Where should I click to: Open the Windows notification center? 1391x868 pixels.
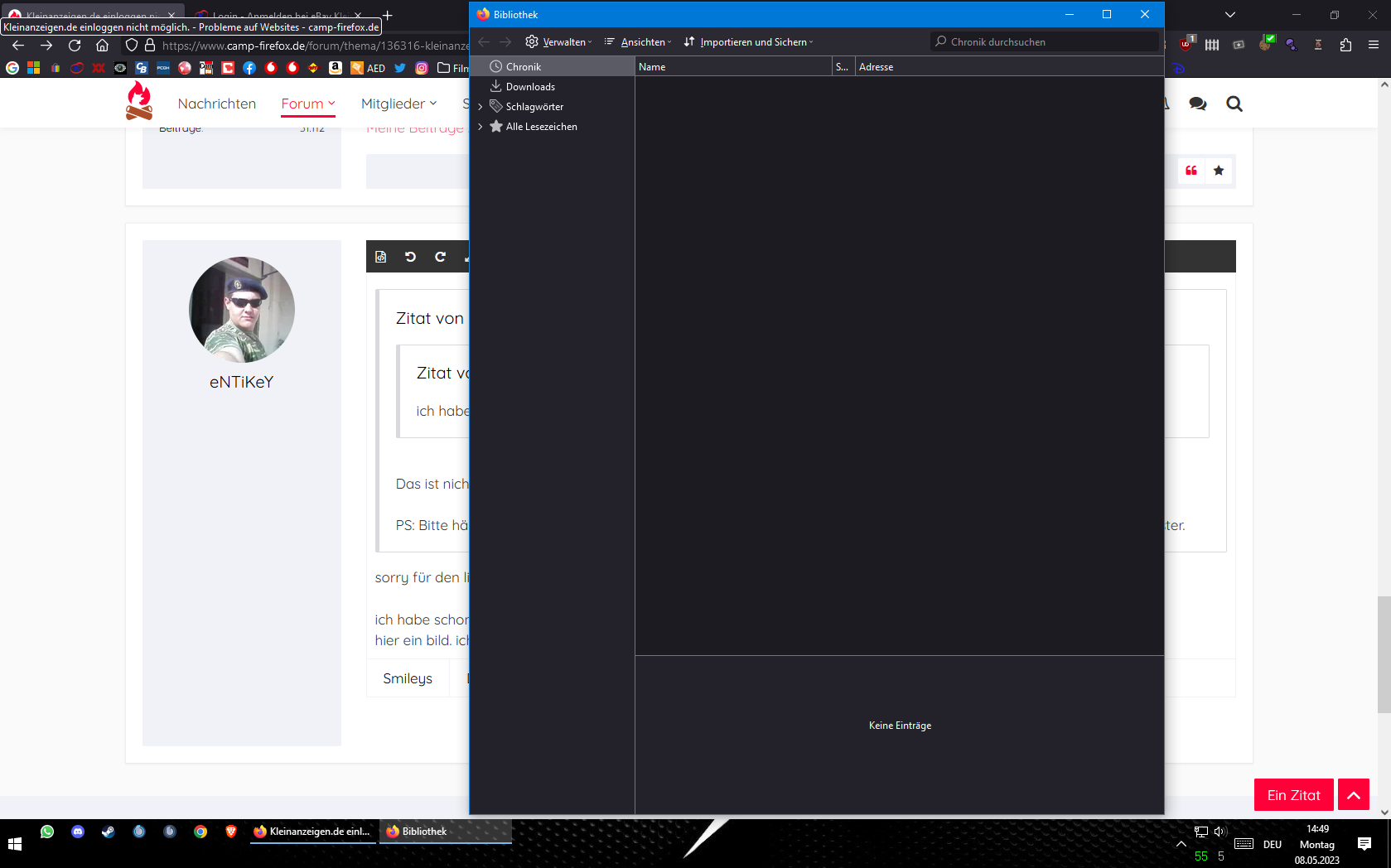coord(1364,844)
